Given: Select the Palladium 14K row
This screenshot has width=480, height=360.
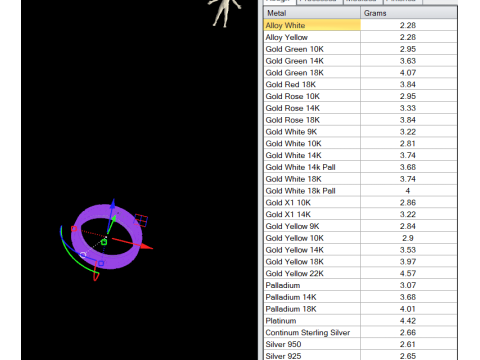Looking at the screenshot, I should click(x=360, y=297).
